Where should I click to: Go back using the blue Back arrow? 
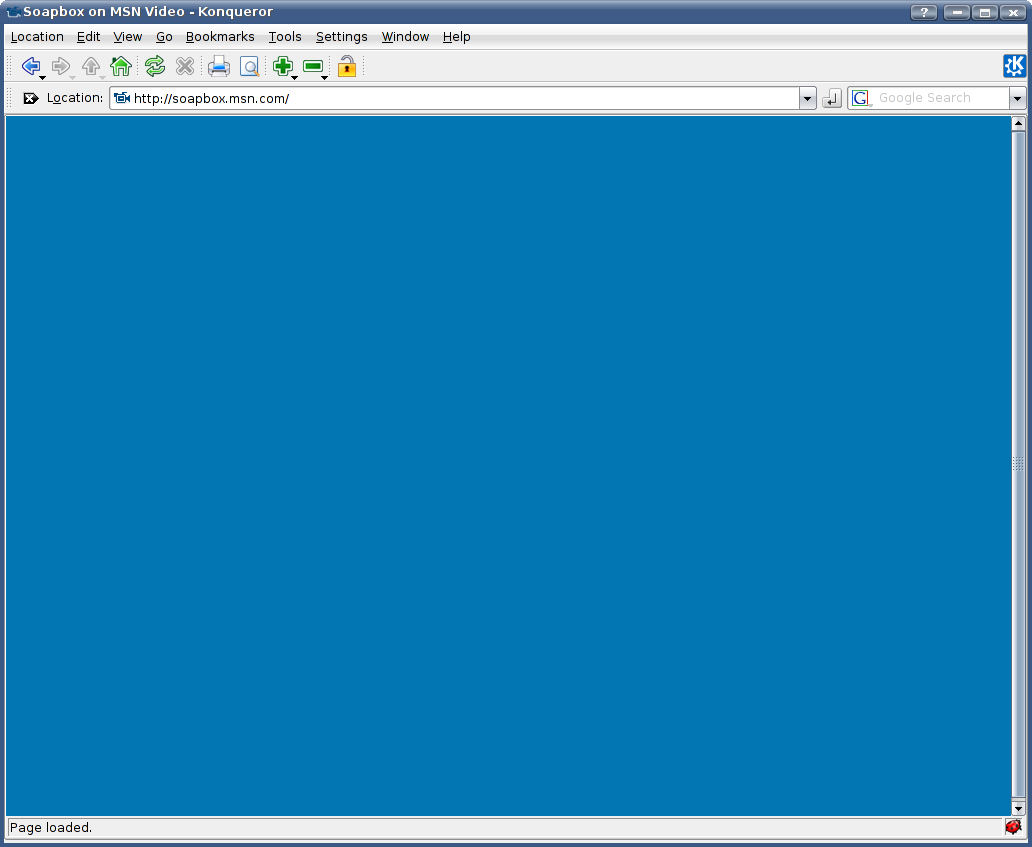(30, 66)
